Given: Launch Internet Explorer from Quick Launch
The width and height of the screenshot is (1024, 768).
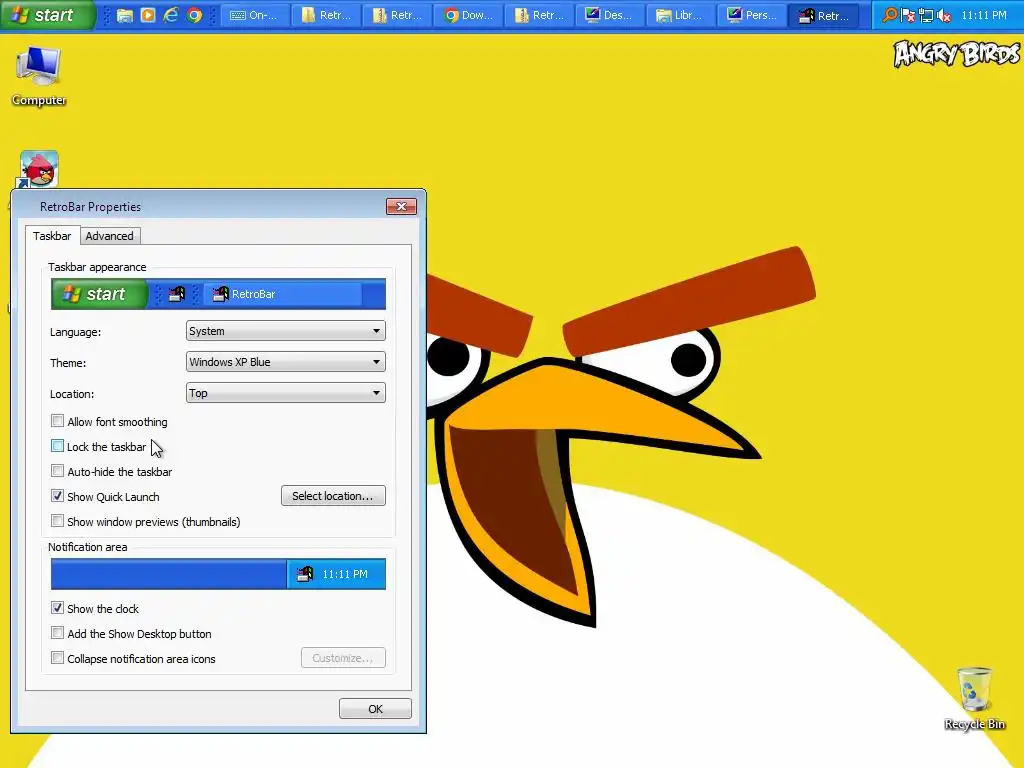Looking at the screenshot, I should tap(171, 15).
